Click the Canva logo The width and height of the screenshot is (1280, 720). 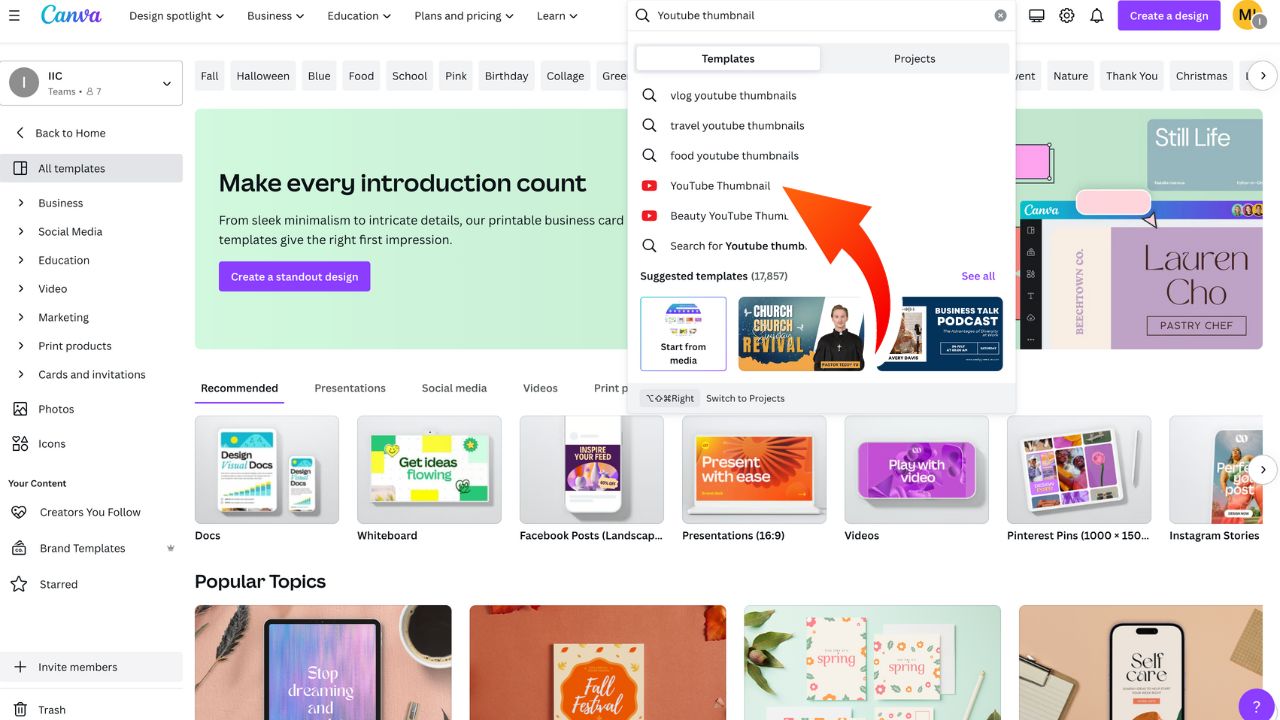click(71, 15)
